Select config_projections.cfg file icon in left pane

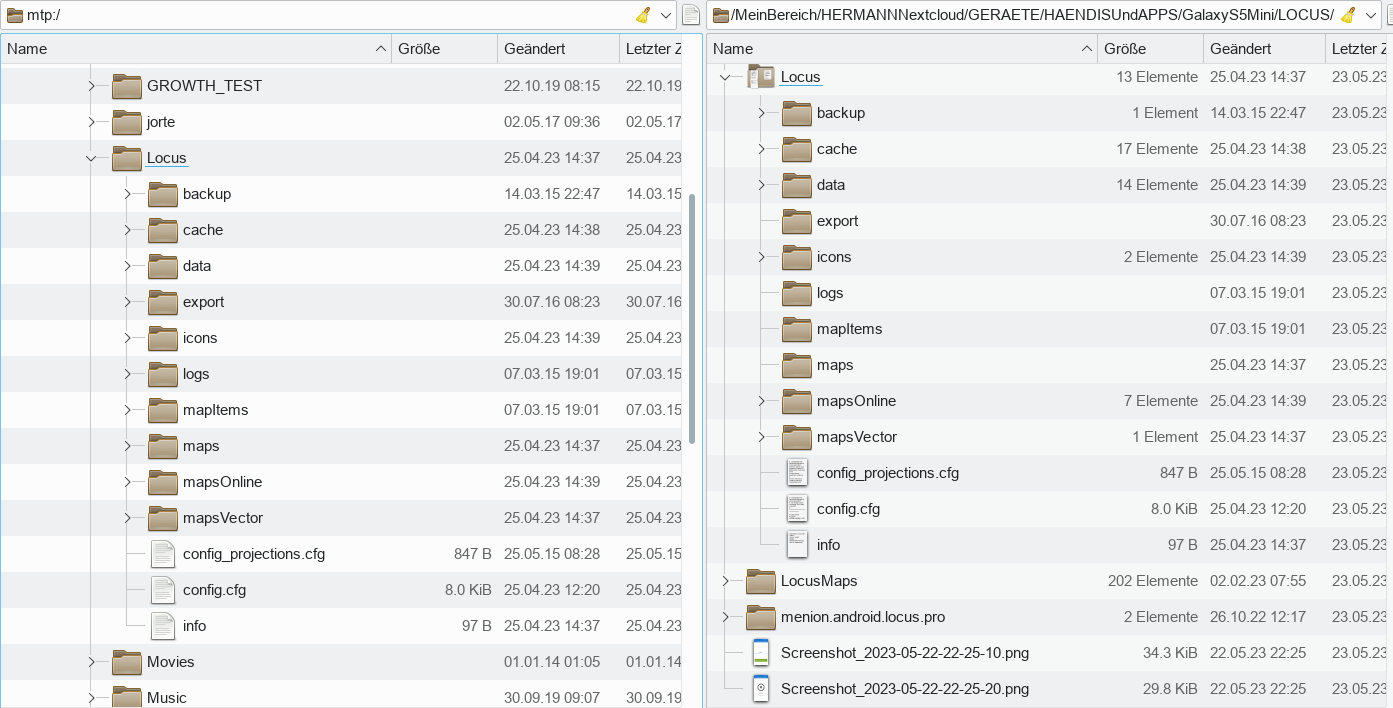[x=163, y=554]
